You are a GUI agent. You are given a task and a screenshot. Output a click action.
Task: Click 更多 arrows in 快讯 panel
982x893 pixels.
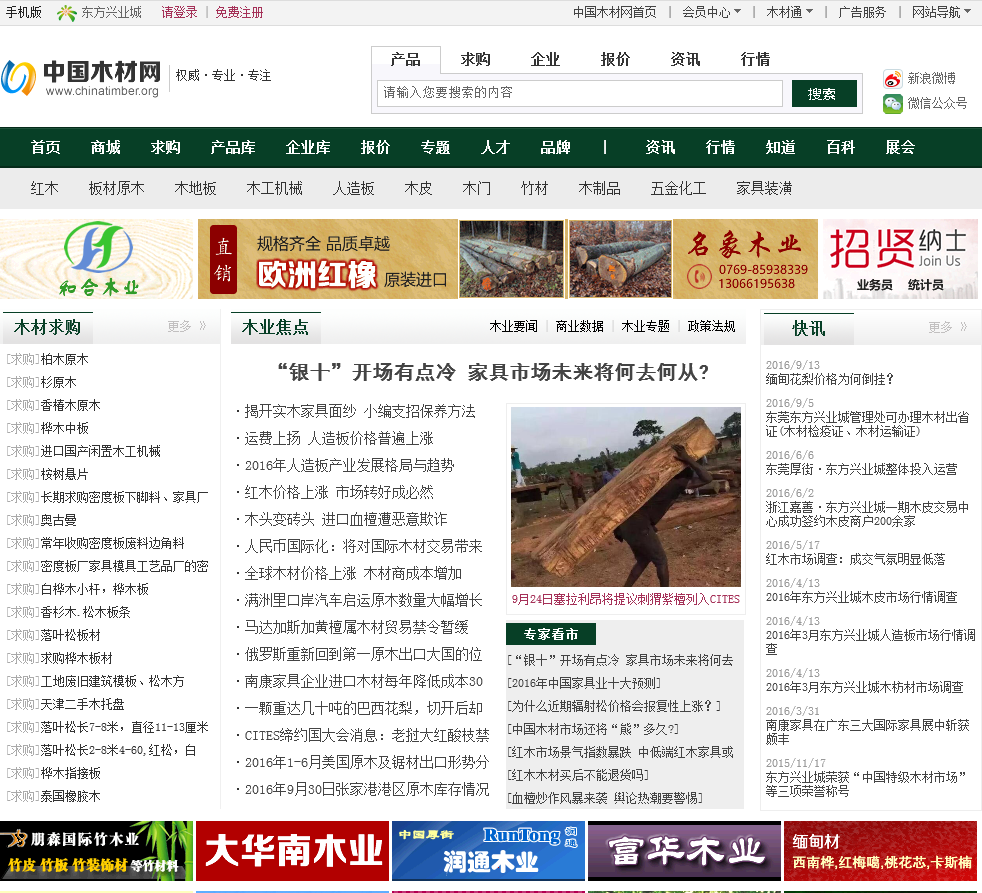[x=948, y=327]
